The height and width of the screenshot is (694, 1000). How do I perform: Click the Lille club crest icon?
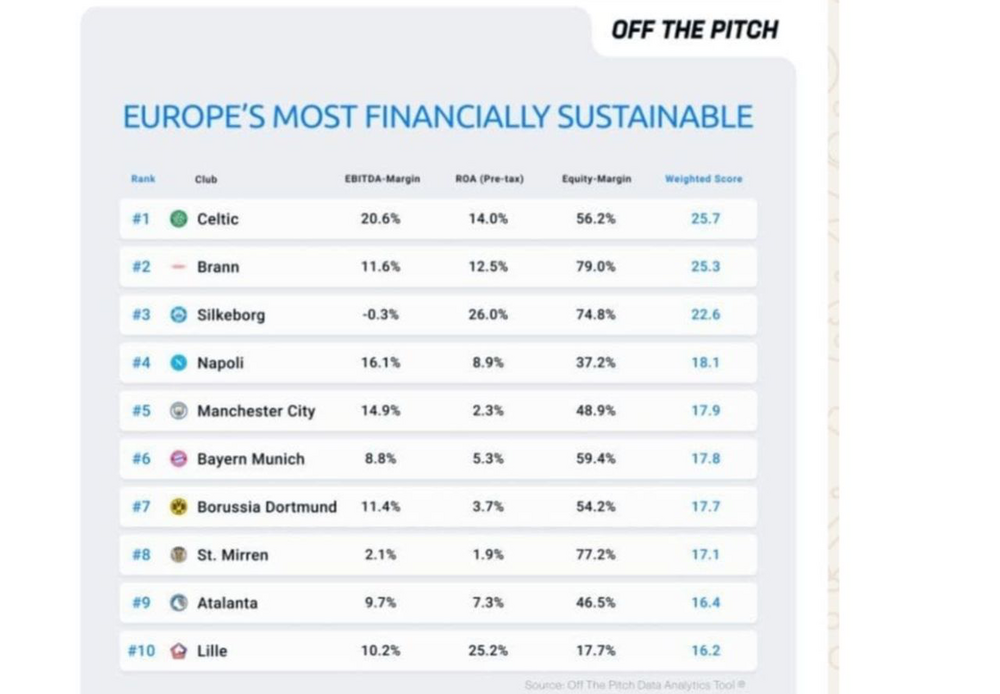click(x=179, y=651)
